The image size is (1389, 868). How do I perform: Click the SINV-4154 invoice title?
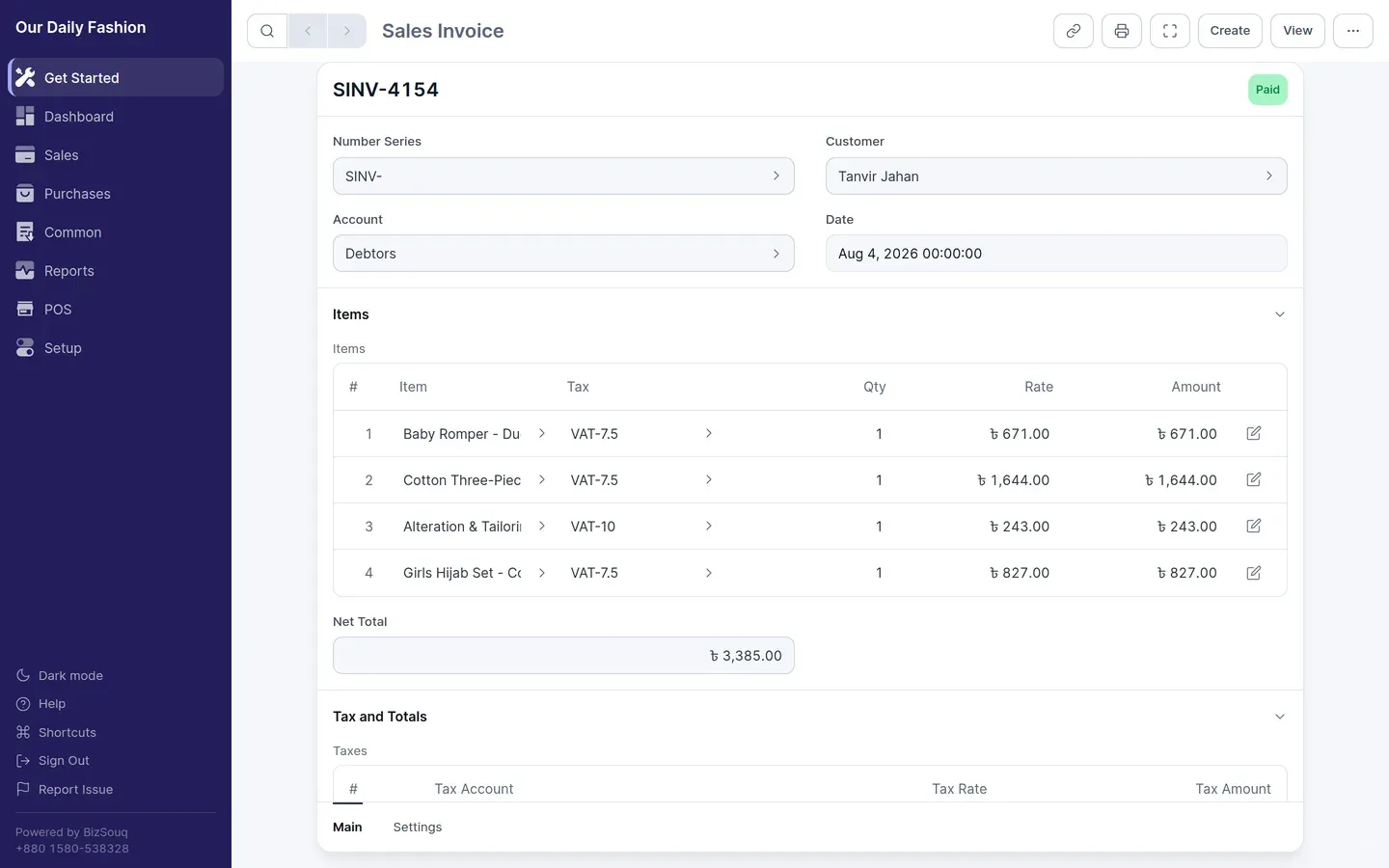click(x=386, y=90)
